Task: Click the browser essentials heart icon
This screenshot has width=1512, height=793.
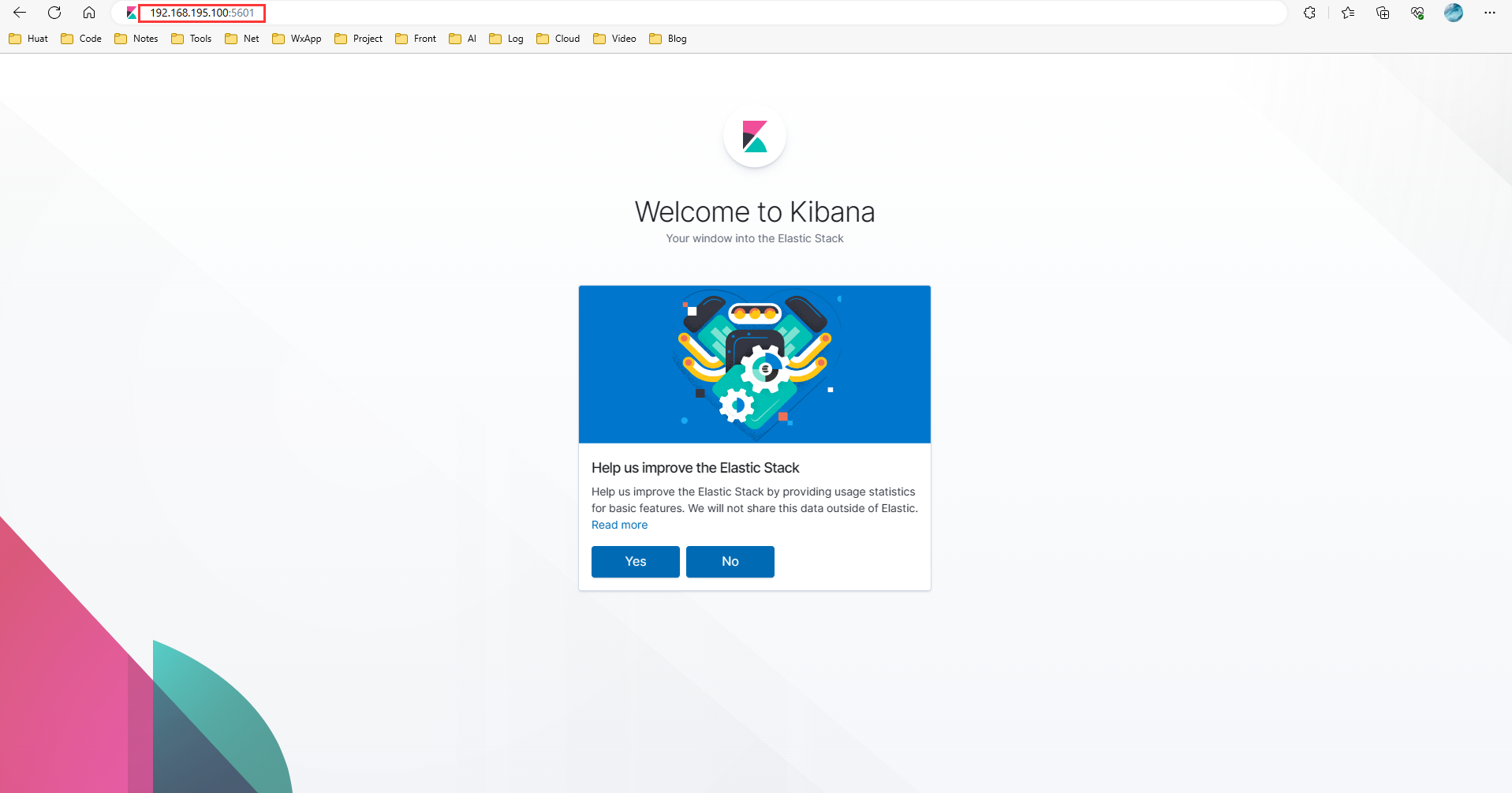Action: 1417,13
